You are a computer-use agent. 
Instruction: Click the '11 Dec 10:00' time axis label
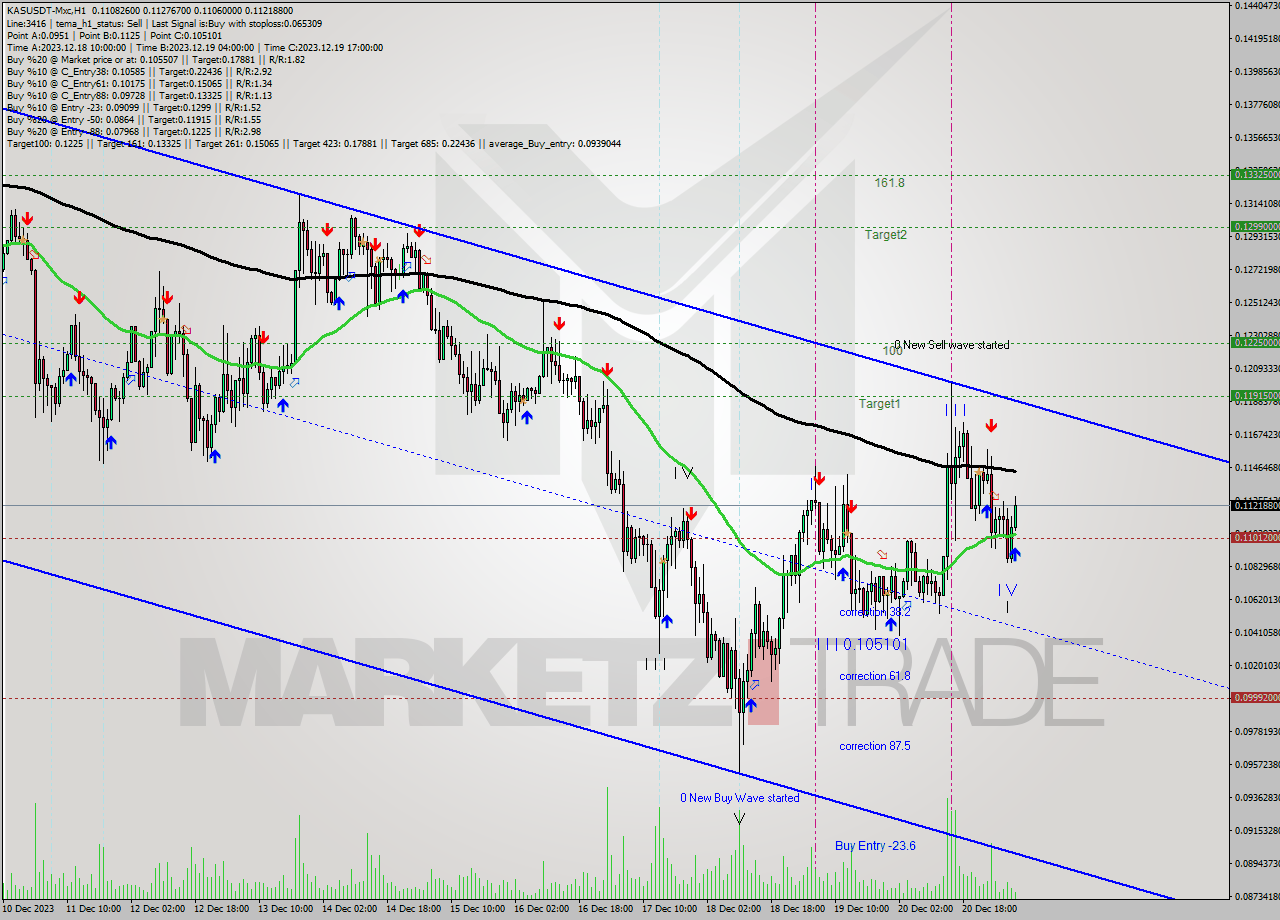pos(93,909)
